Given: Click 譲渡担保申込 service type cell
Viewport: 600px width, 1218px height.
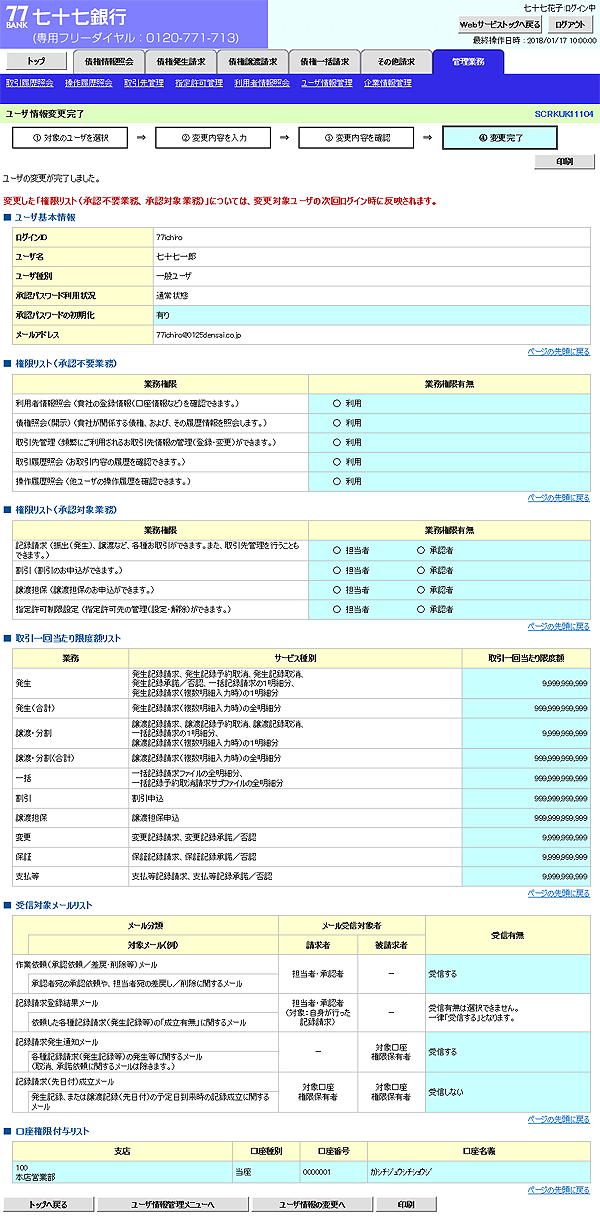Looking at the screenshot, I should (295, 819).
